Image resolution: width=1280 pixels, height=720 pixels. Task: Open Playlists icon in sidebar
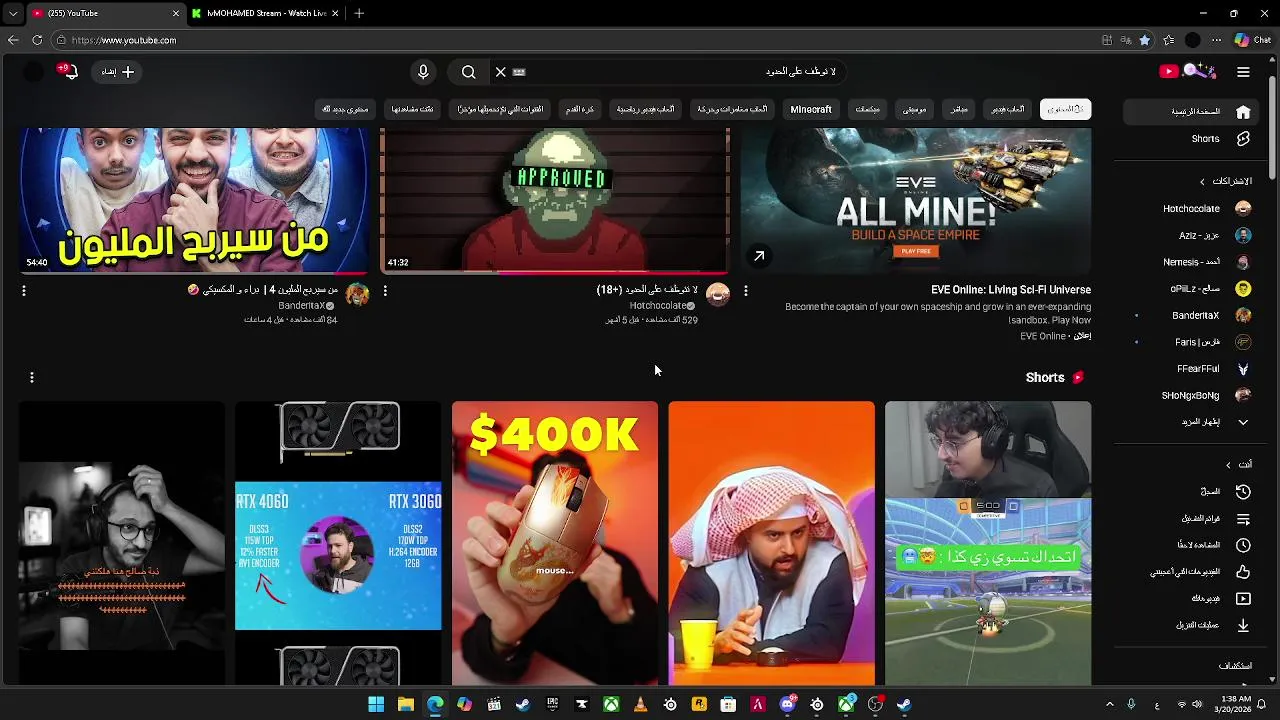tap(1243, 519)
